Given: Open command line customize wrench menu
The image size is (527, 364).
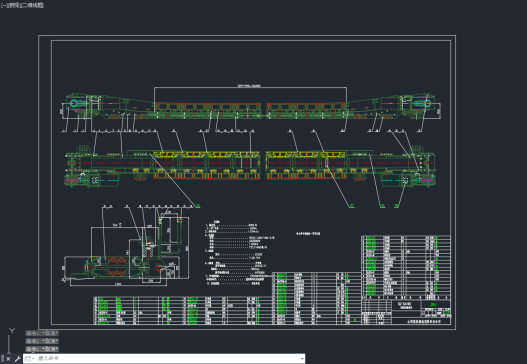Looking at the screenshot, I should (x=17, y=359).
